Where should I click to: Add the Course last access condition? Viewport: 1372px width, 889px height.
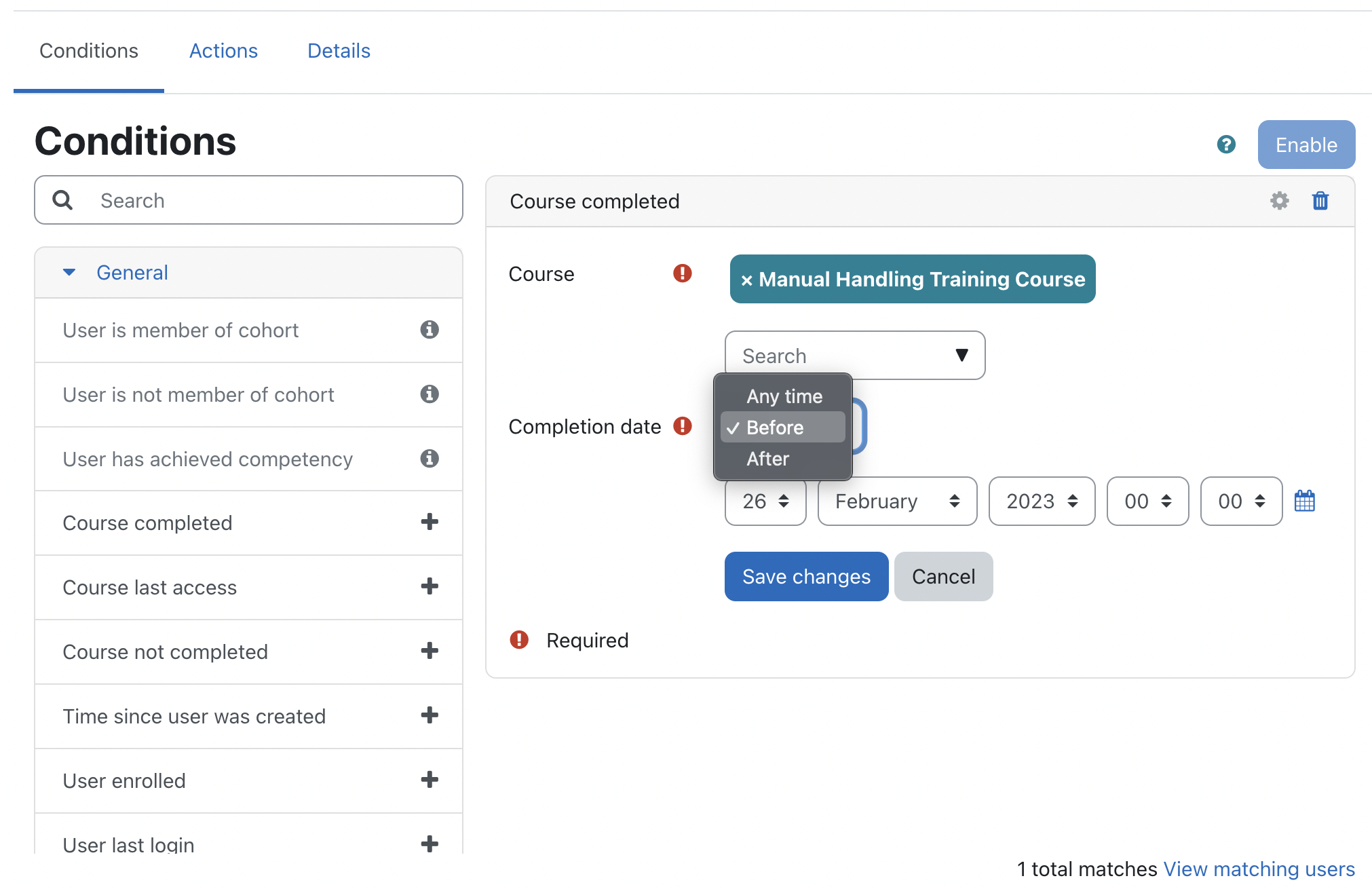pyautogui.click(x=429, y=586)
